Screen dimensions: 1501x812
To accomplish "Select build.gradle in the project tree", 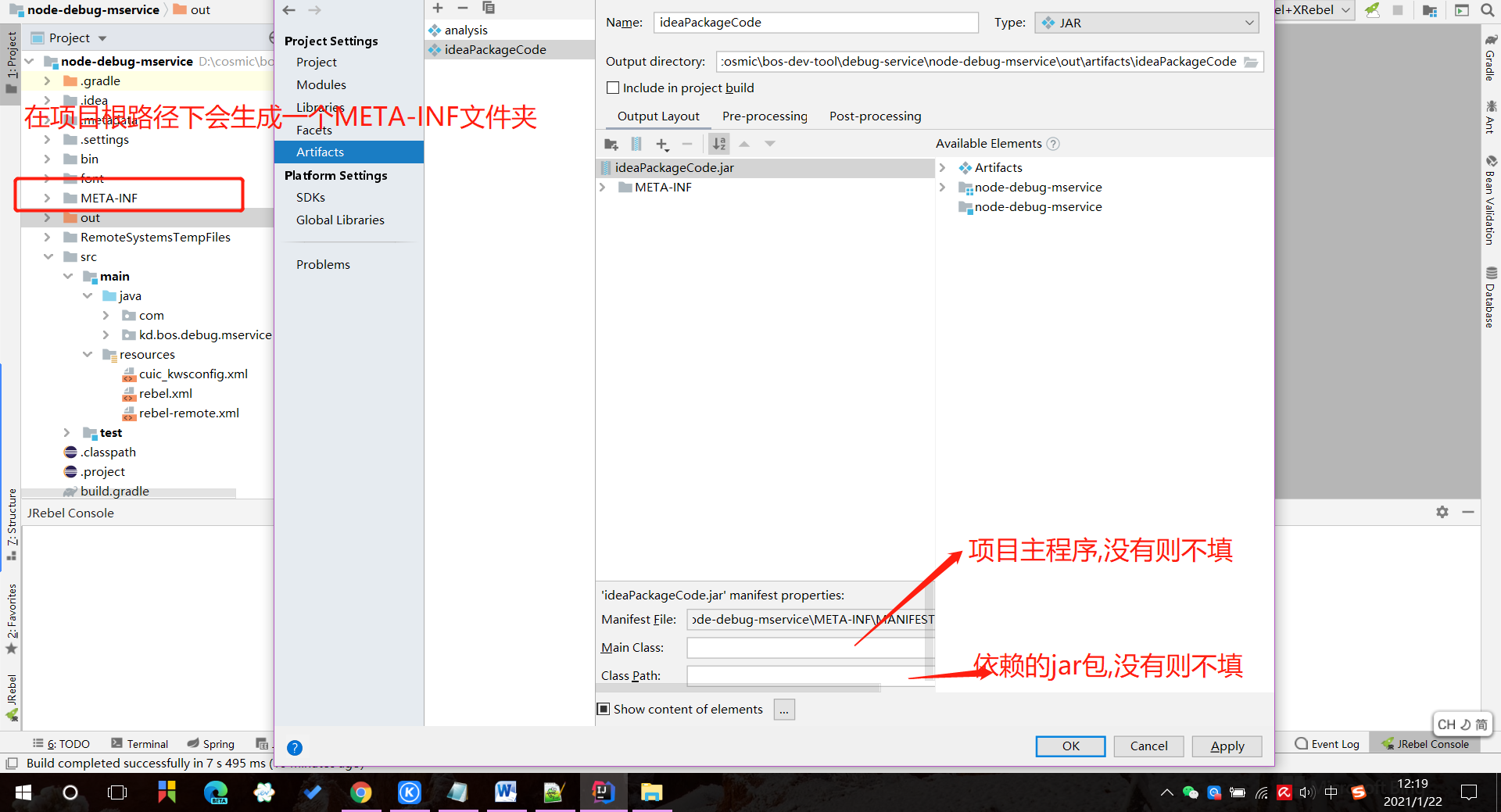I will [x=114, y=492].
